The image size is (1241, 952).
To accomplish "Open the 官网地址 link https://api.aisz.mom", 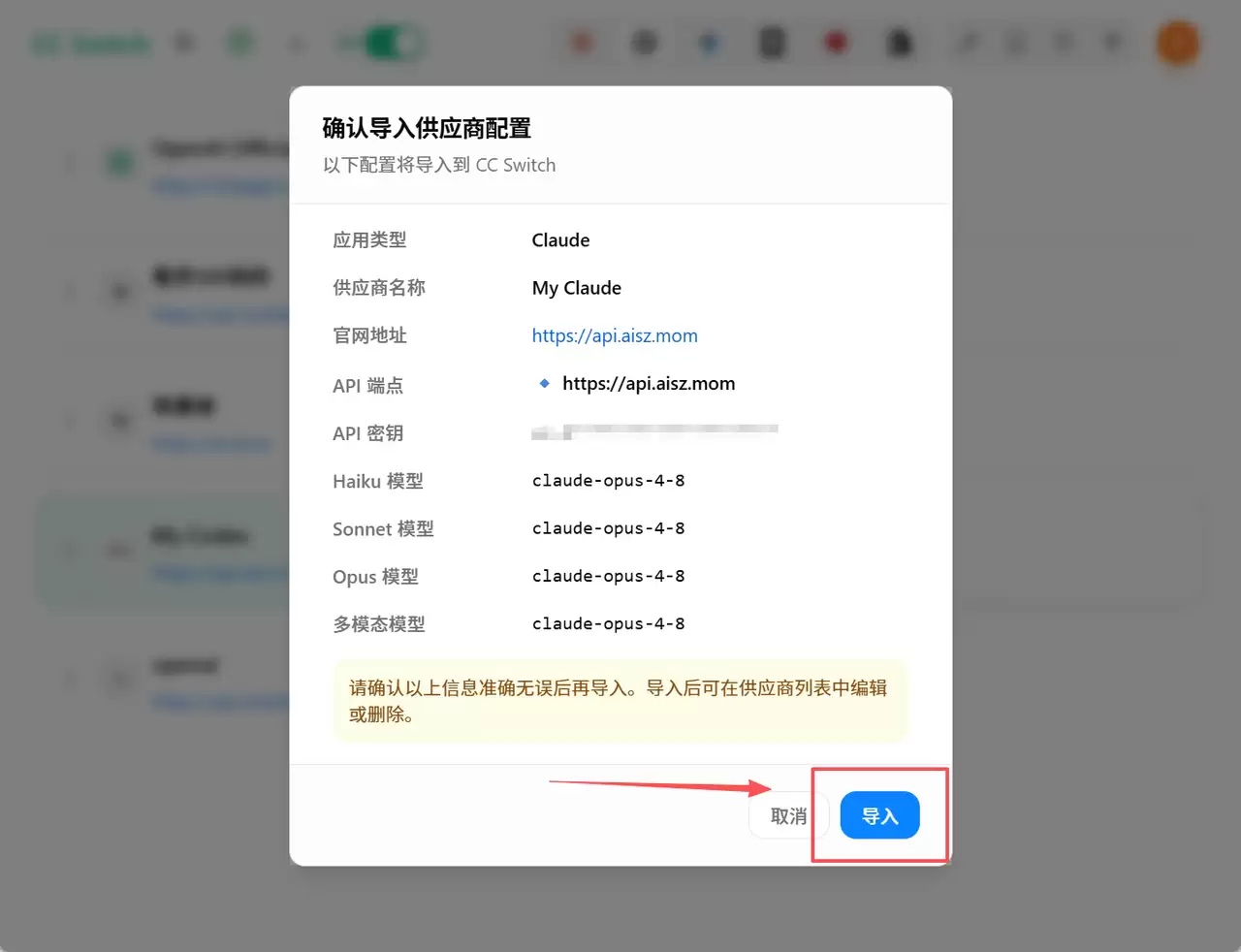I will point(615,335).
